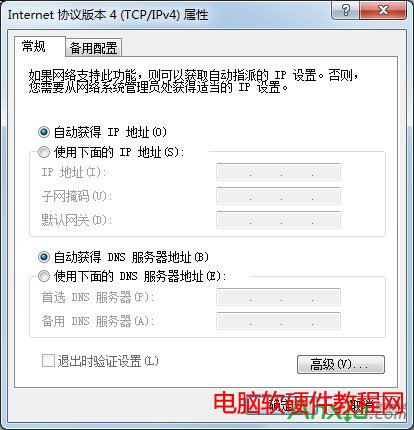Switch to the 常规 tab
The width and height of the screenshot is (414, 430).
click(x=34, y=46)
